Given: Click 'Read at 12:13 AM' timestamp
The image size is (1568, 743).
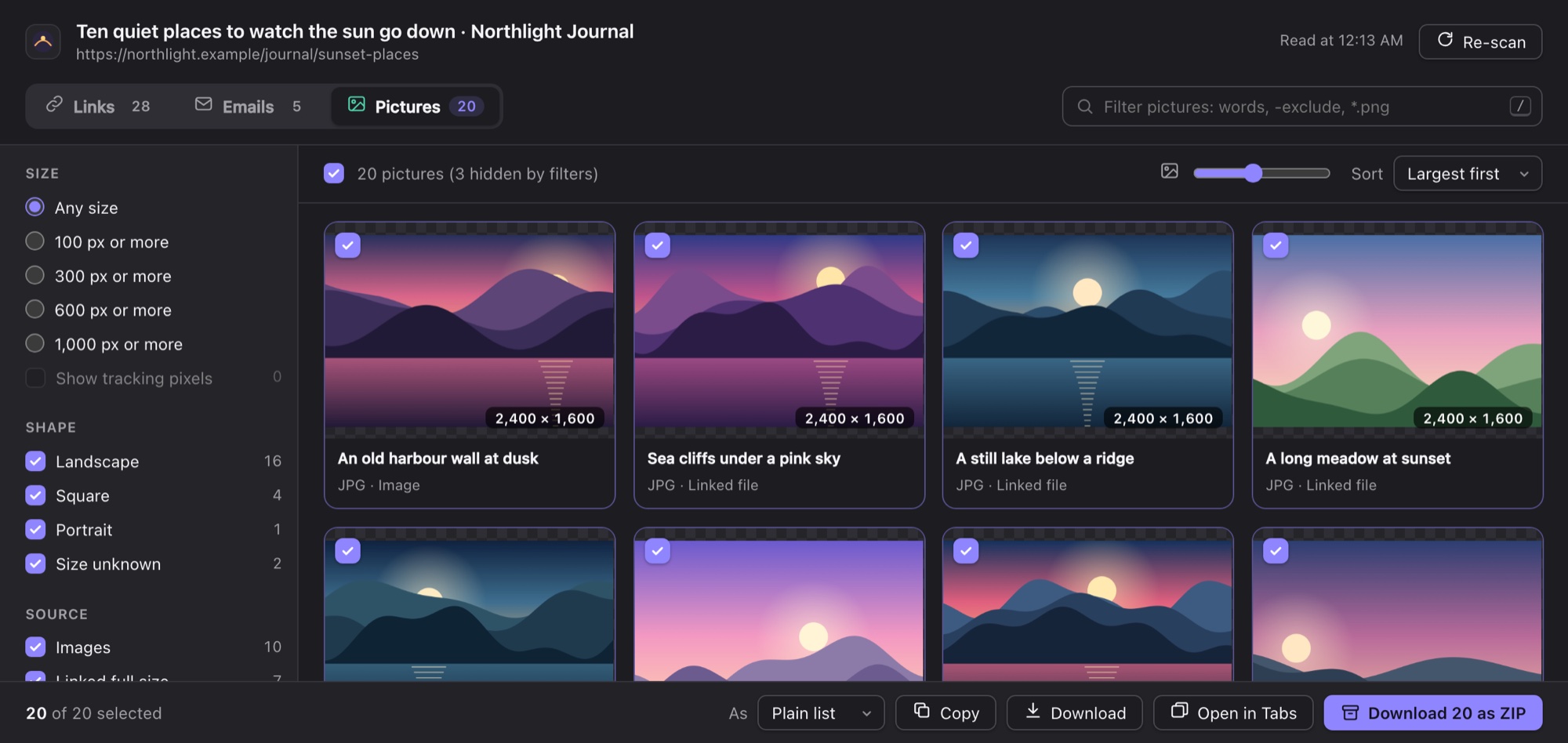Looking at the screenshot, I should [1341, 40].
